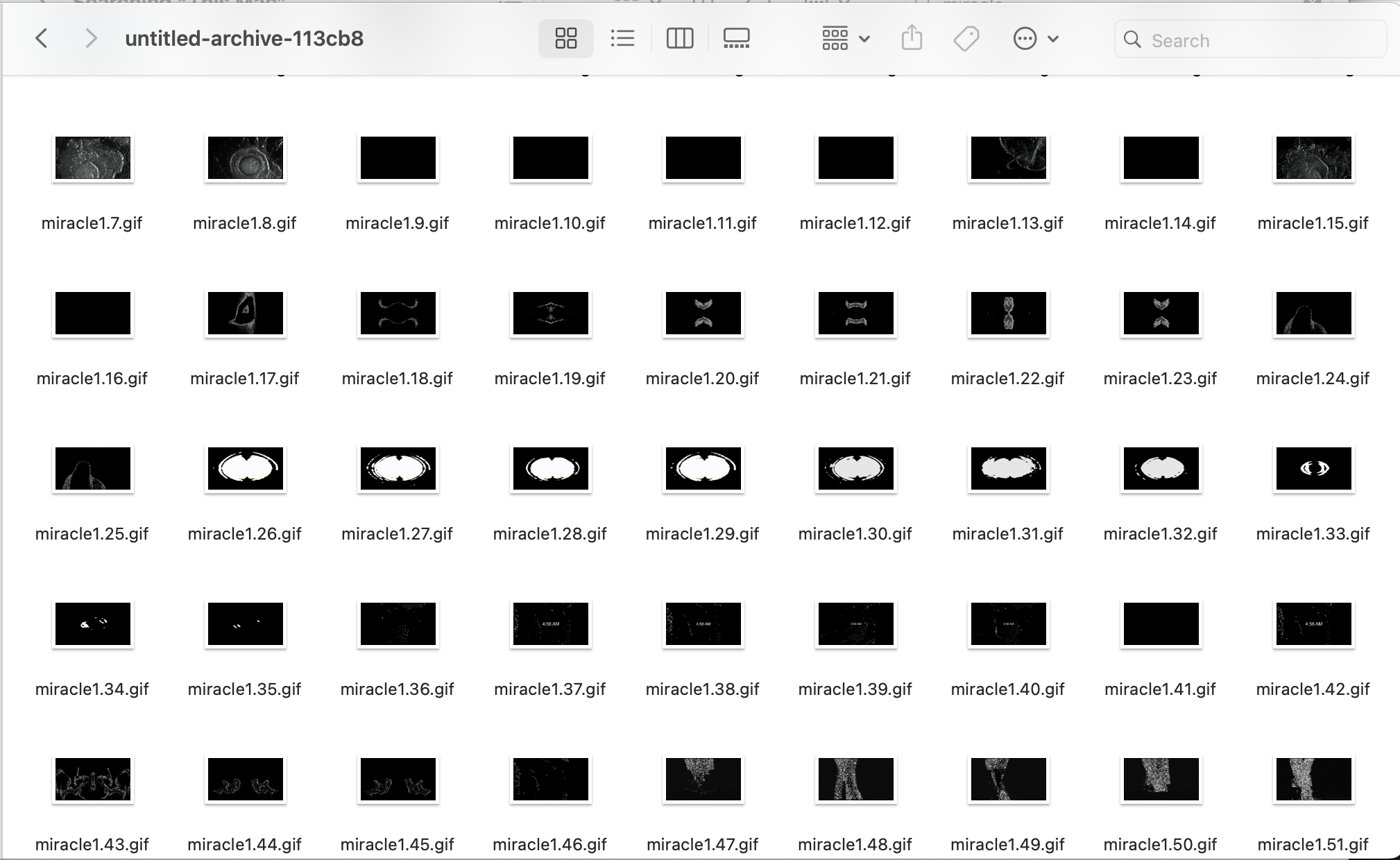Screen dimensions: 1400x860
Task: Select the miracle1.8.gif thumbnail
Action: [246, 158]
